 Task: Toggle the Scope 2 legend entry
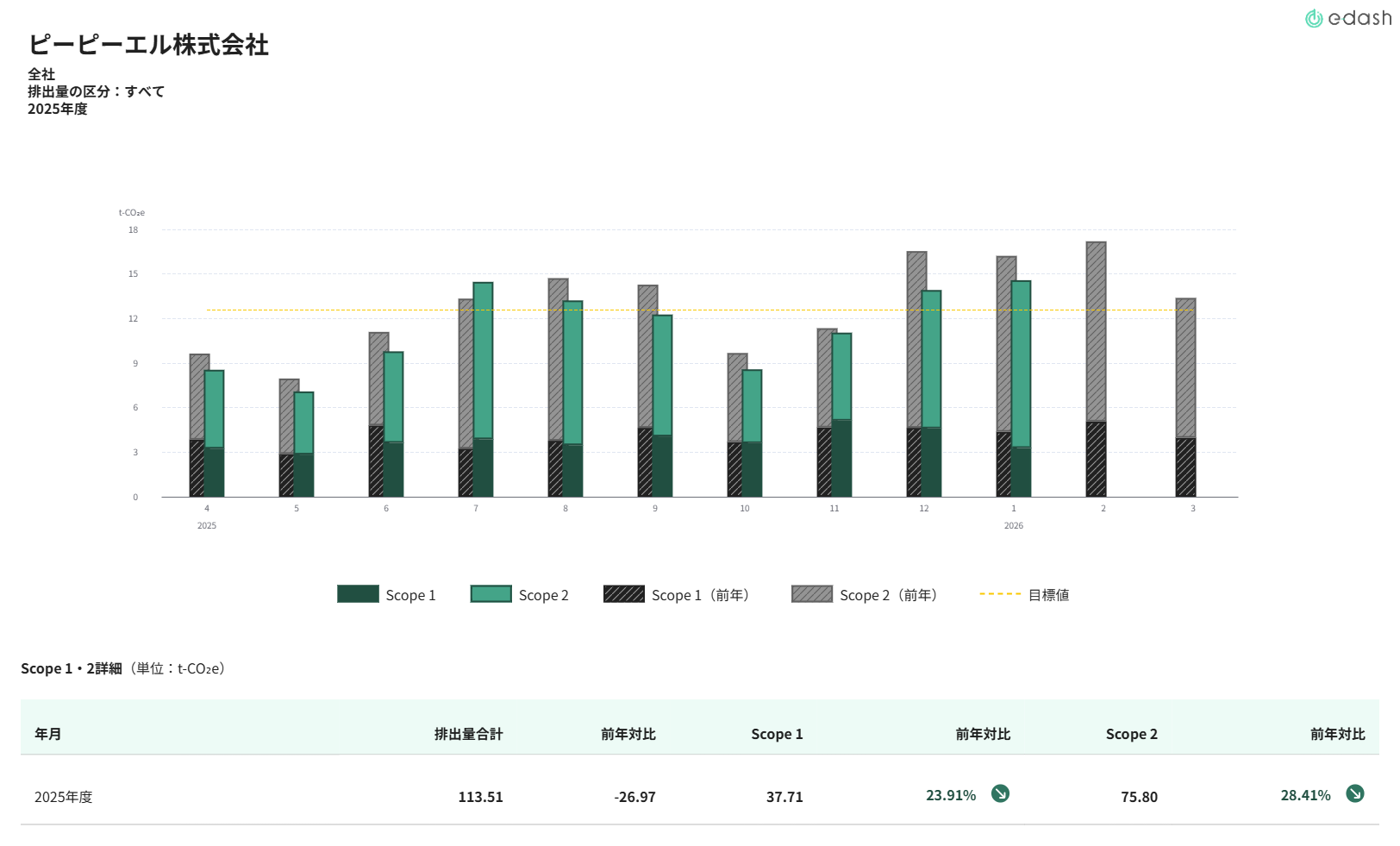[520, 595]
